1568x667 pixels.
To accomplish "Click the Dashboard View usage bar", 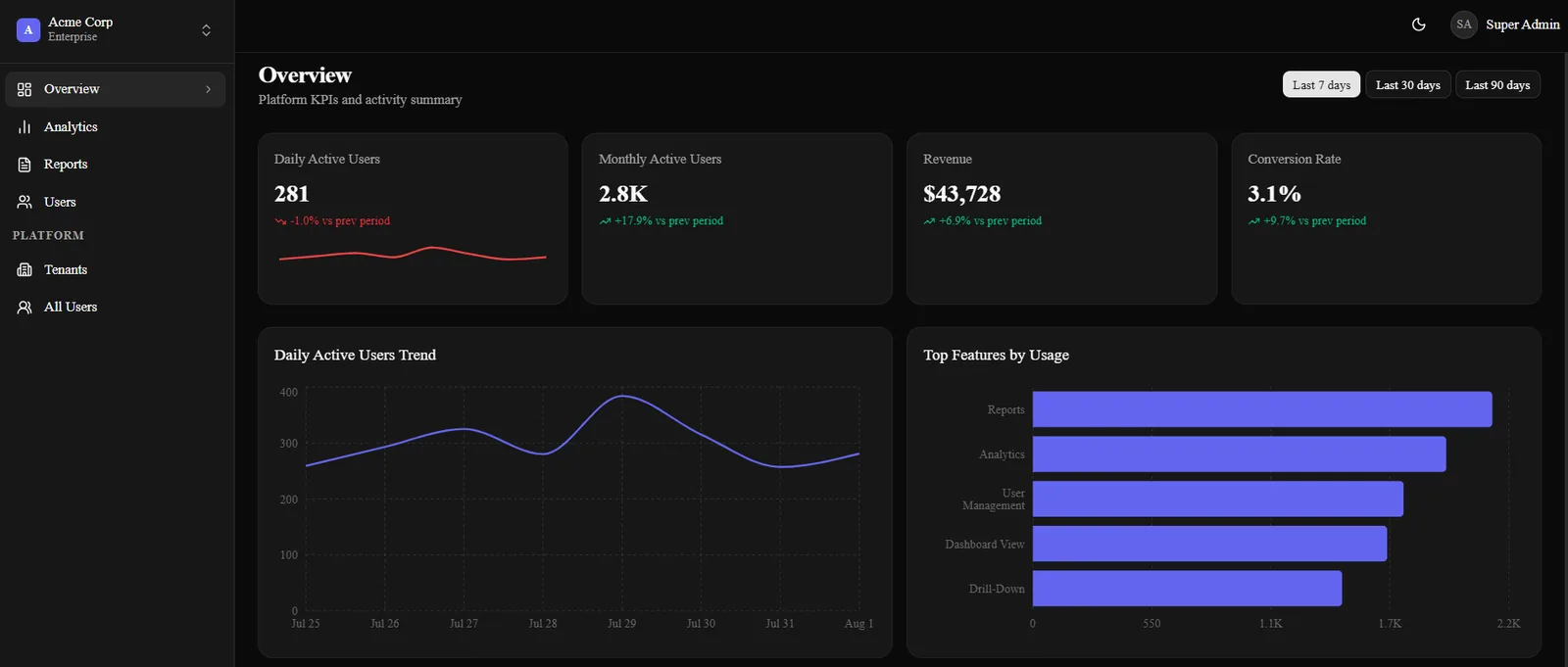I will [x=1210, y=544].
